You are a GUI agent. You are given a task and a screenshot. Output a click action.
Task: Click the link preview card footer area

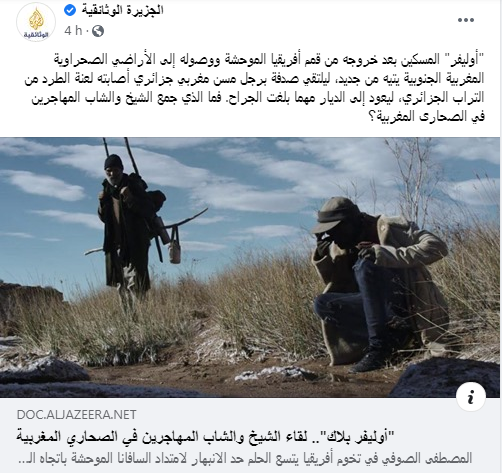click(x=250, y=435)
